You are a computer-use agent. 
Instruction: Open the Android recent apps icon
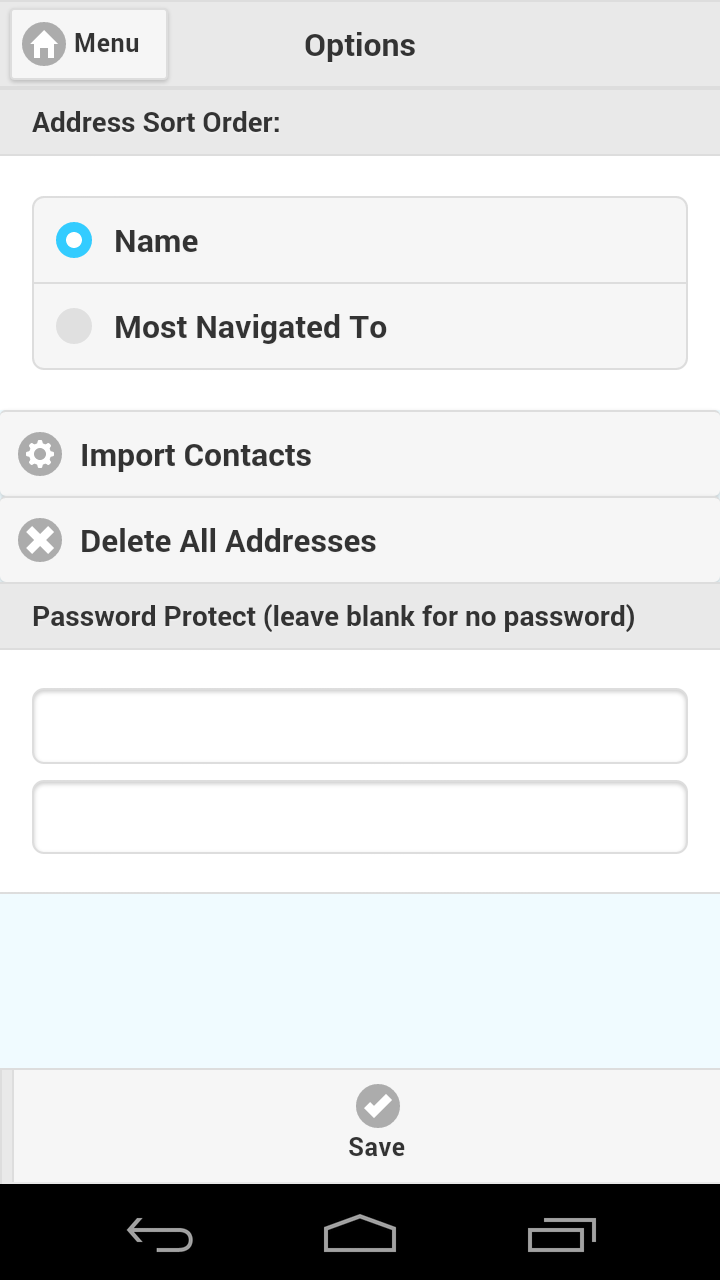tap(562, 1235)
